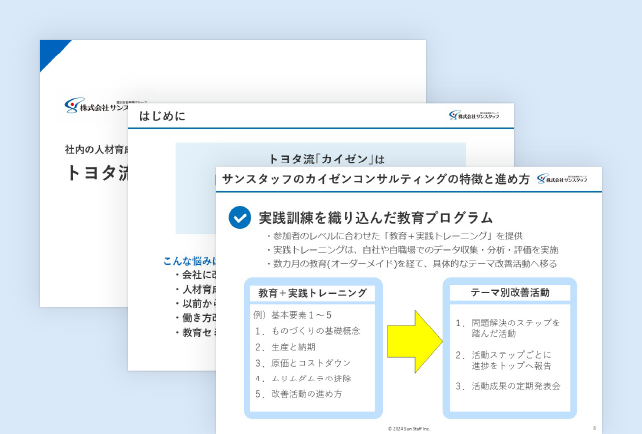The image size is (642, 434).
Task: Click the bullet starting 以前か
Action: tap(195, 303)
